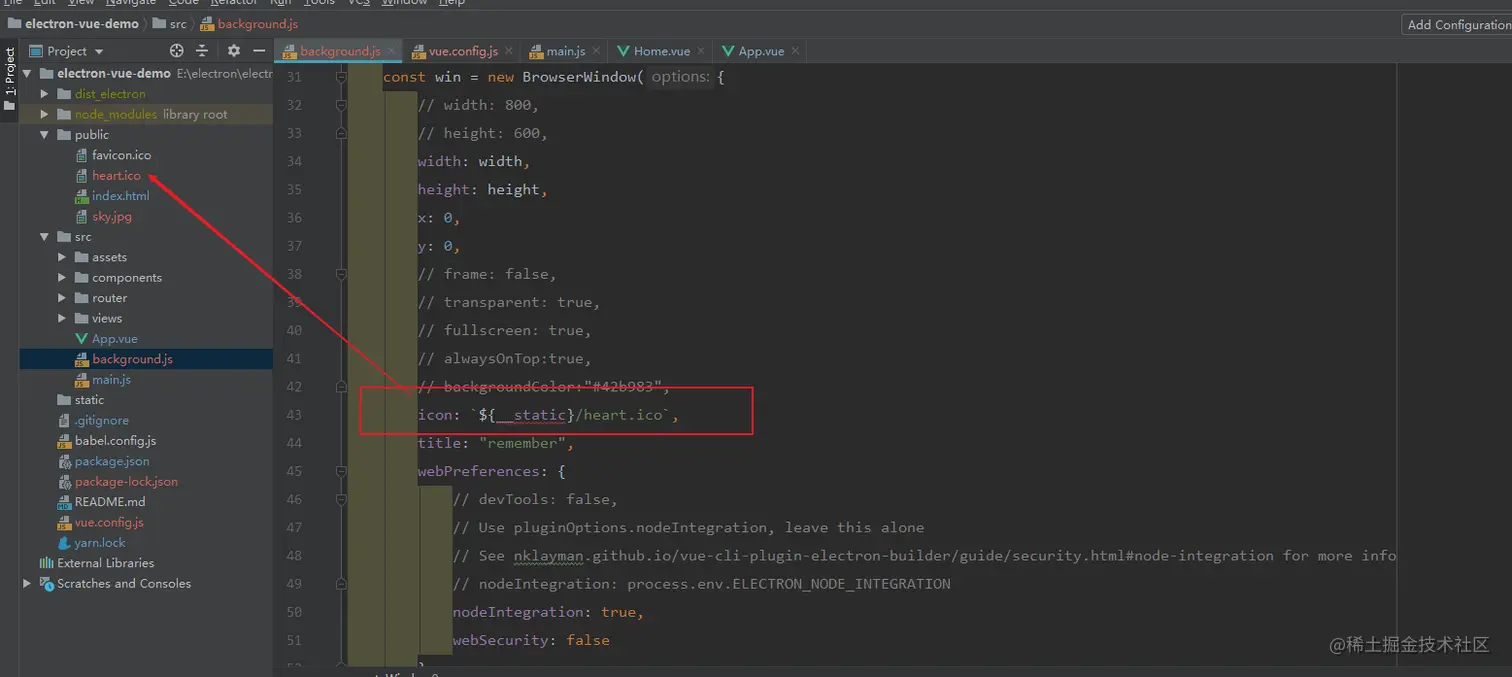Screen dimensions: 1512x677
Task: Close the background.js editor tab
Action: point(392,51)
